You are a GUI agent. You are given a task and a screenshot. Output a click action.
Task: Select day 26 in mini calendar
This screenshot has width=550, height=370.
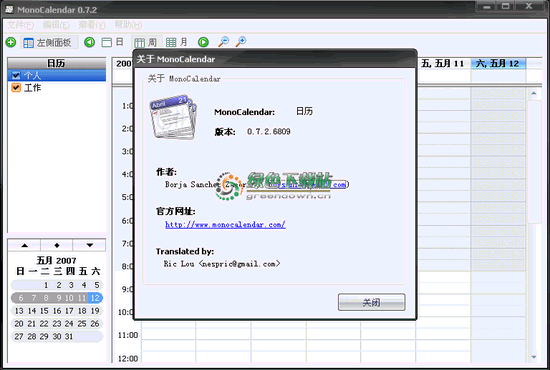click(95, 324)
